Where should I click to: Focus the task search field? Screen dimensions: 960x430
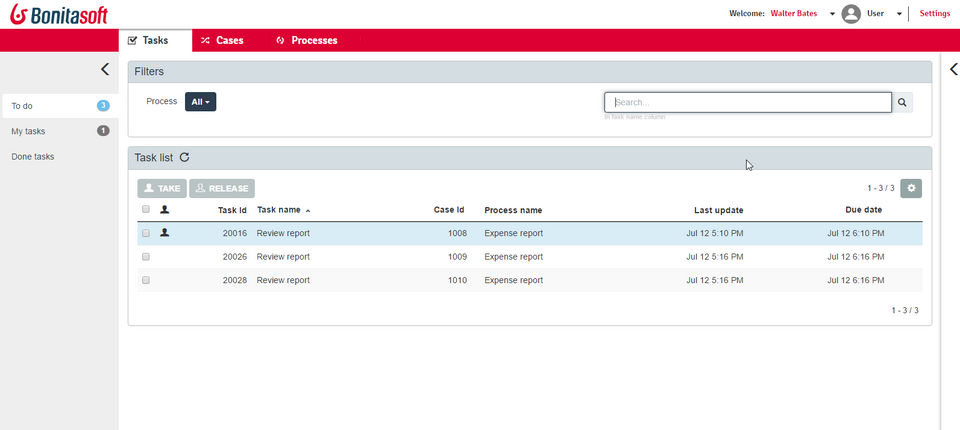[748, 102]
